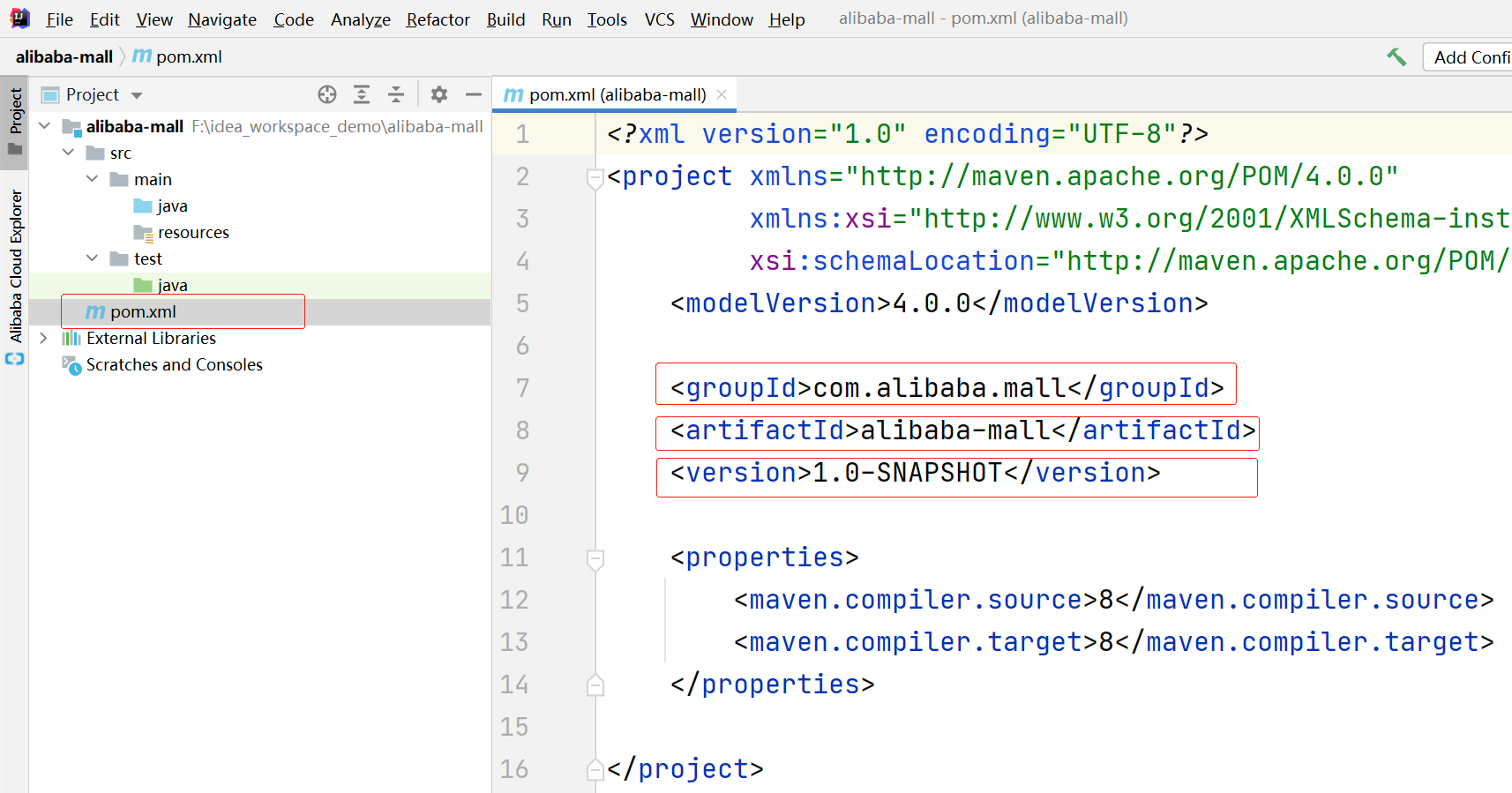Open the Navigate menu

(222, 19)
